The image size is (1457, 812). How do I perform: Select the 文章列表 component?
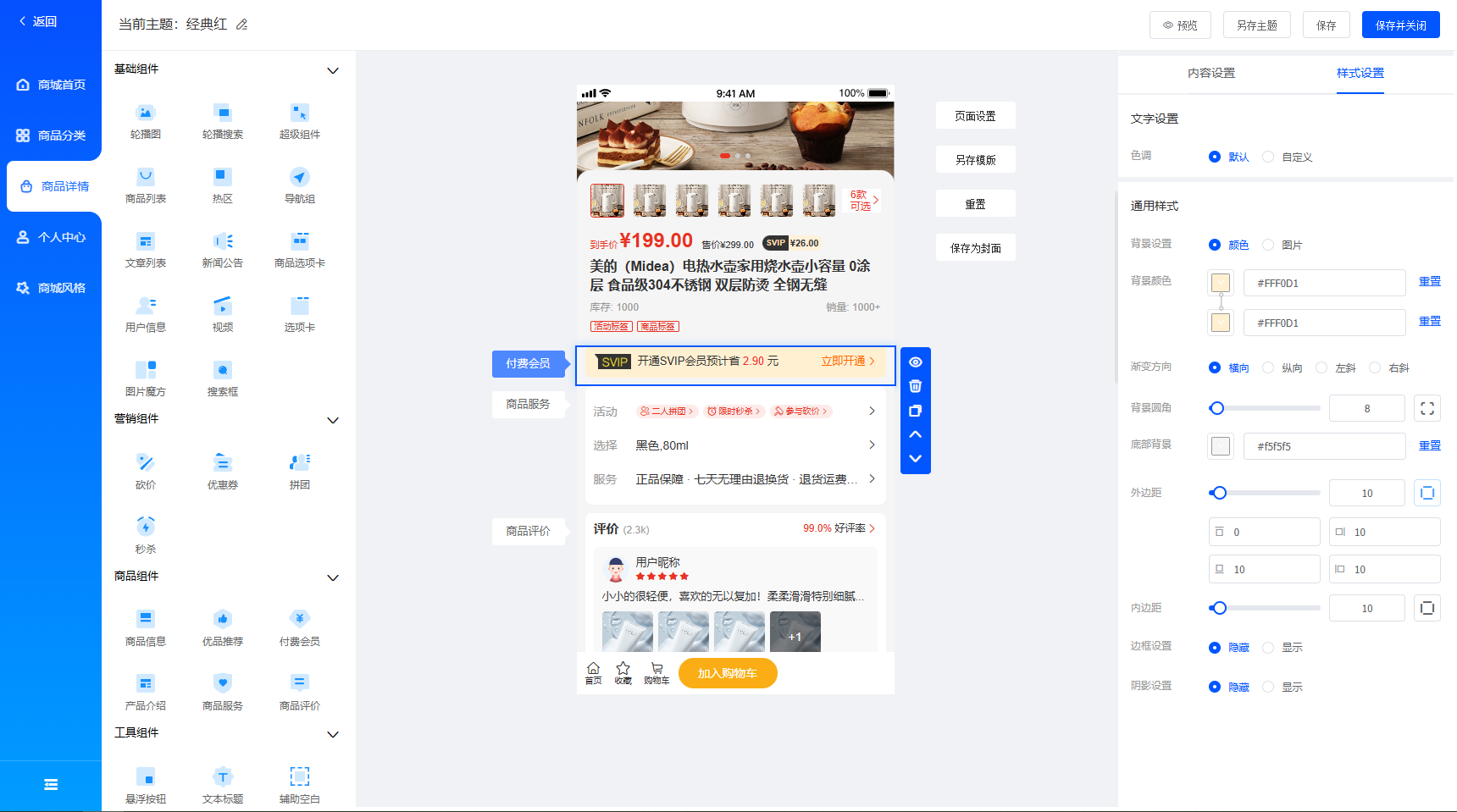pyautogui.click(x=146, y=251)
